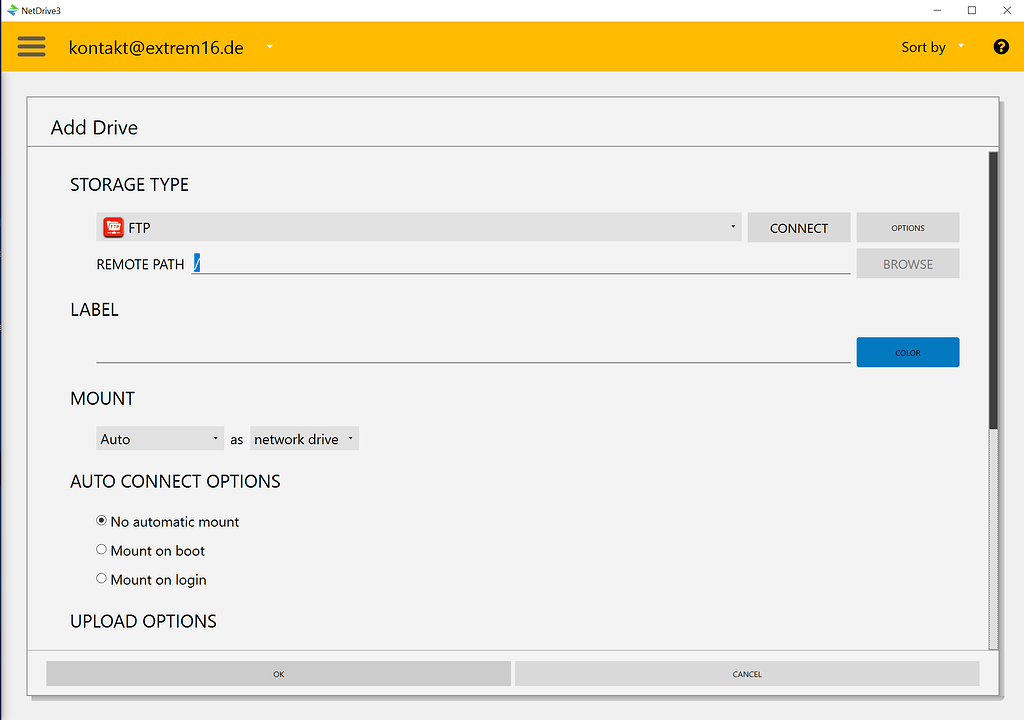The width and height of the screenshot is (1024, 720).
Task: Enable Mount on login
Action: point(101,578)
